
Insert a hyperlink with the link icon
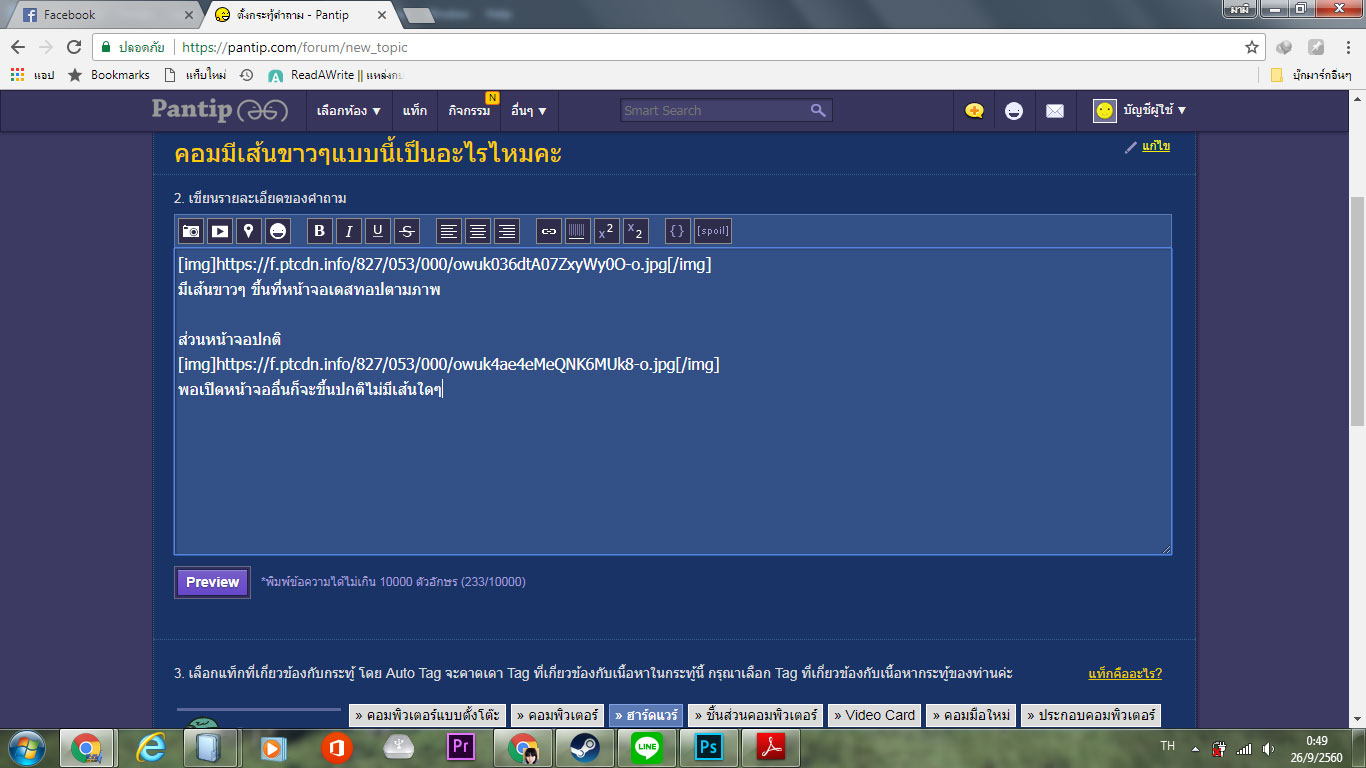click(549, 231)
